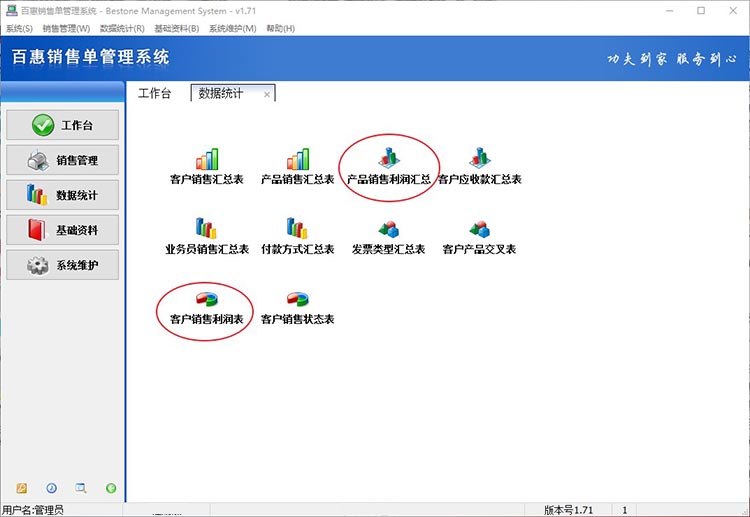Click the blue clock icon in sidebar footer
This screenshot has height=517, width=750.
(x=51, y=488)
